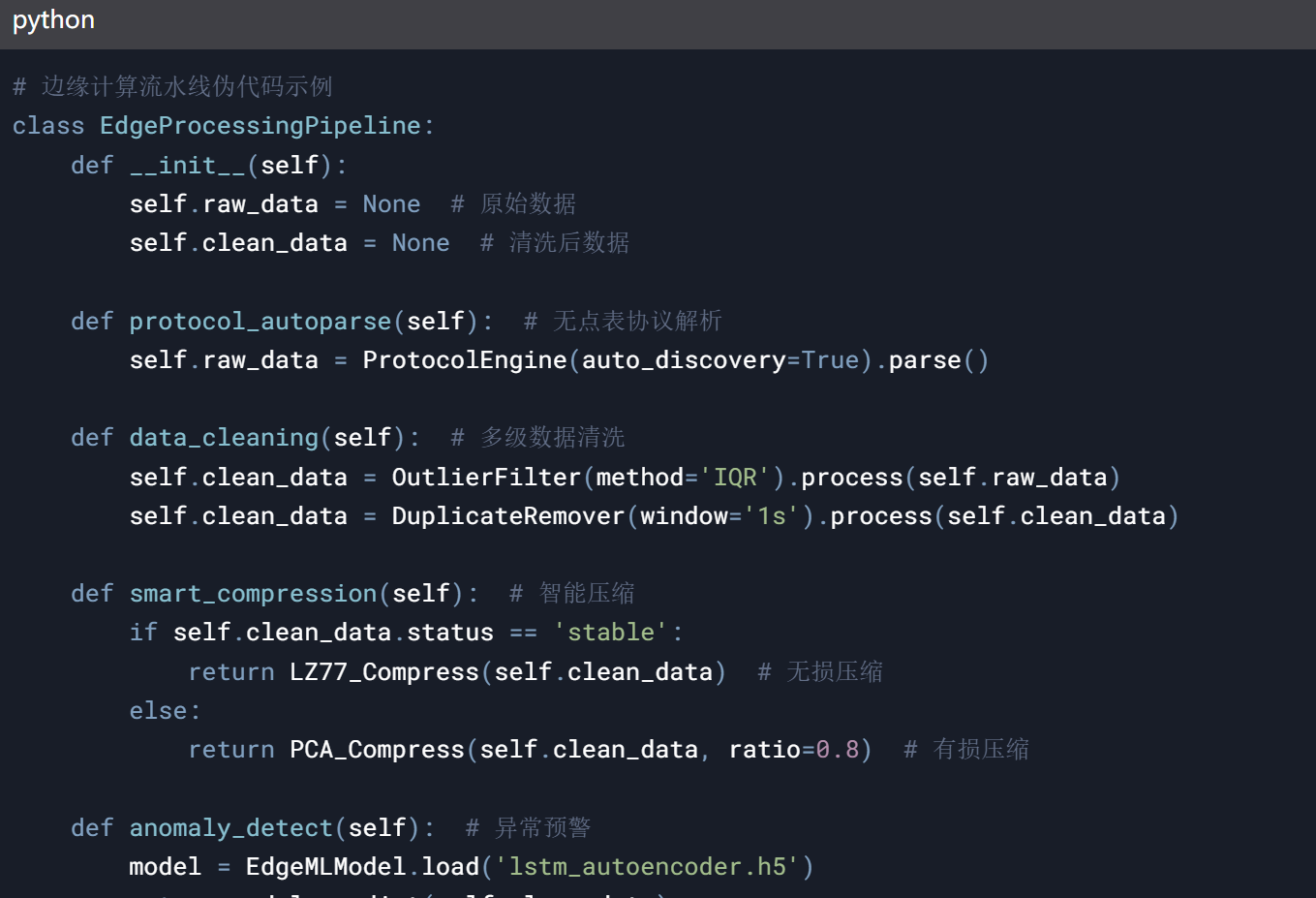Image resolution: width=1316 pixels, height=898 pixels.
Task: Click ProtocolEngine in the parse line
Action: click(x=465, y=360)
